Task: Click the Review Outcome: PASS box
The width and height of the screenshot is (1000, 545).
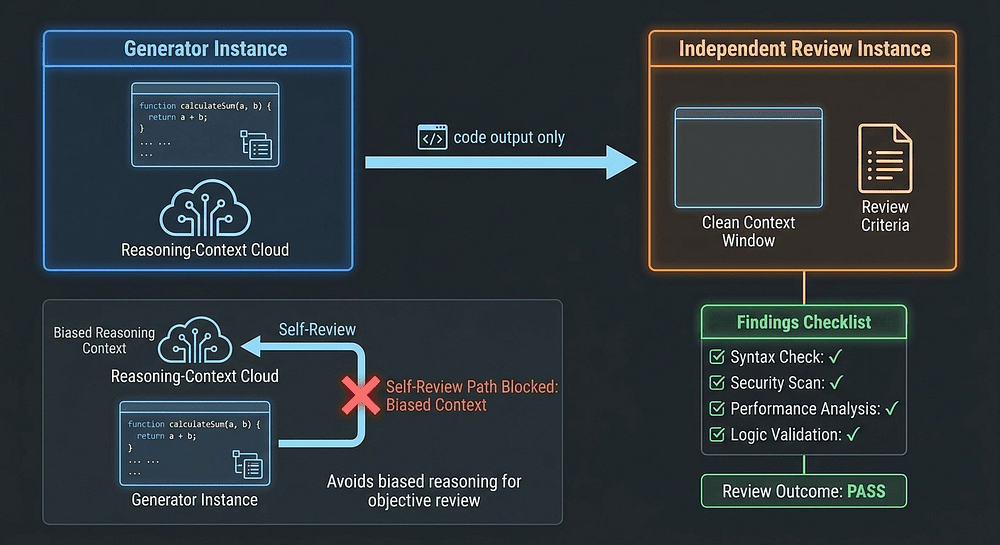Action: [x=804, y=491]
